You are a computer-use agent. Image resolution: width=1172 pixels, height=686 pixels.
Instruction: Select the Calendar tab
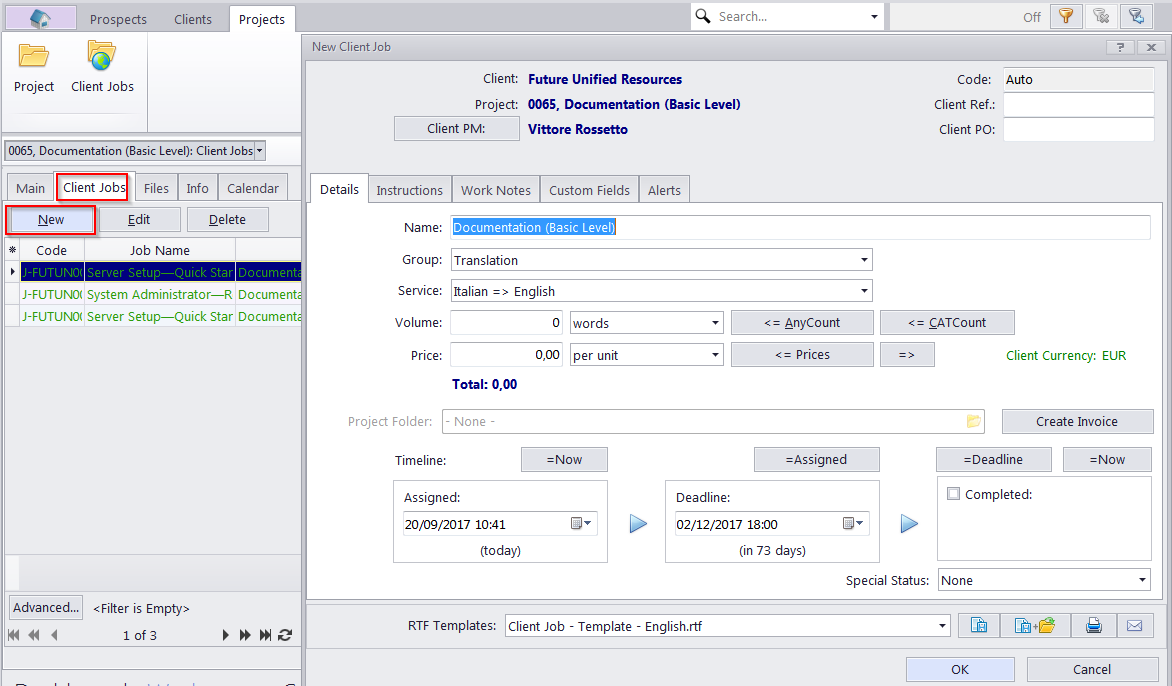pyautogui.click(x=253, y=188)
